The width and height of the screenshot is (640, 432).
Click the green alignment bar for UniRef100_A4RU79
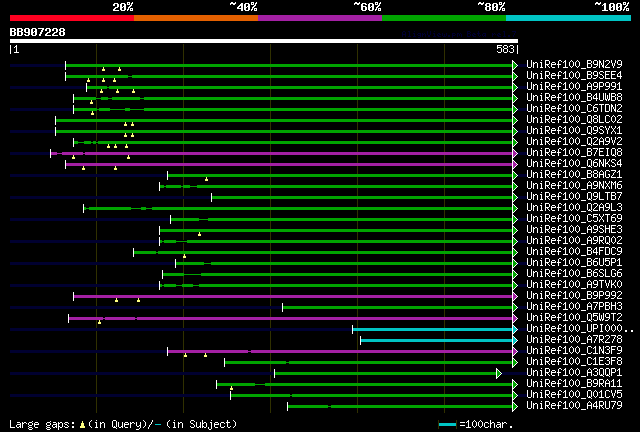400,407
